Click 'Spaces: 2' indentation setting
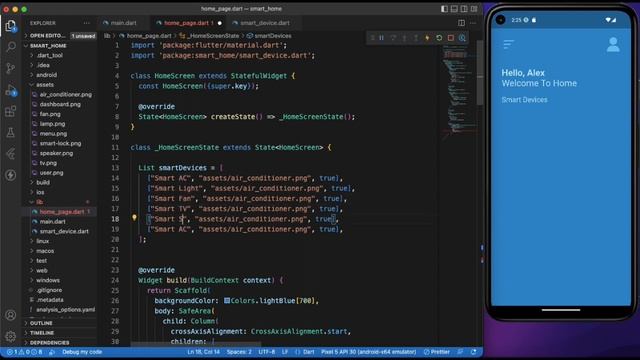Viewport: 640px width, 360px height. 239,352
